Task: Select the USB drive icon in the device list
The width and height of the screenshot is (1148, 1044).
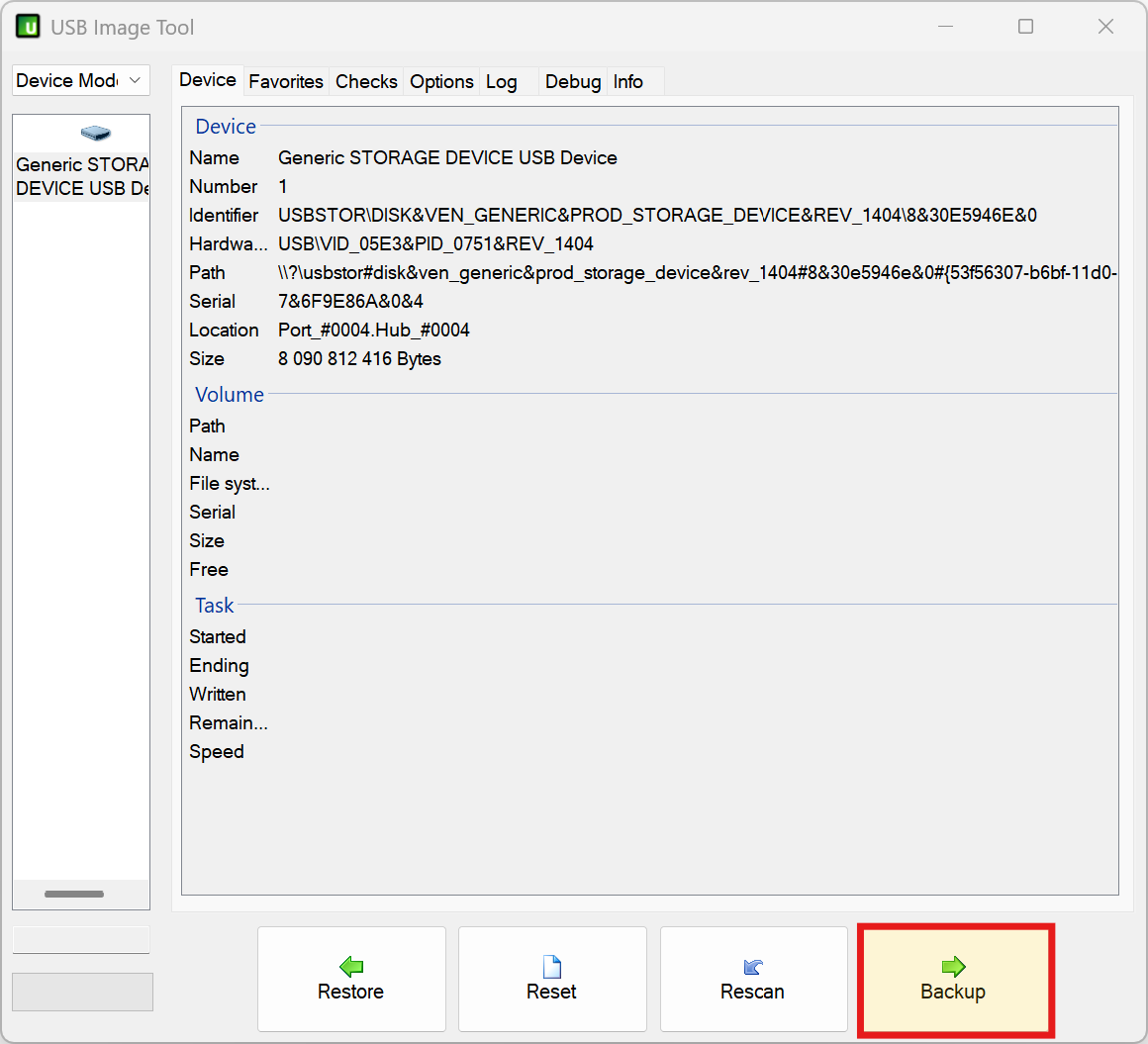Action: click(x=95, y=132)
